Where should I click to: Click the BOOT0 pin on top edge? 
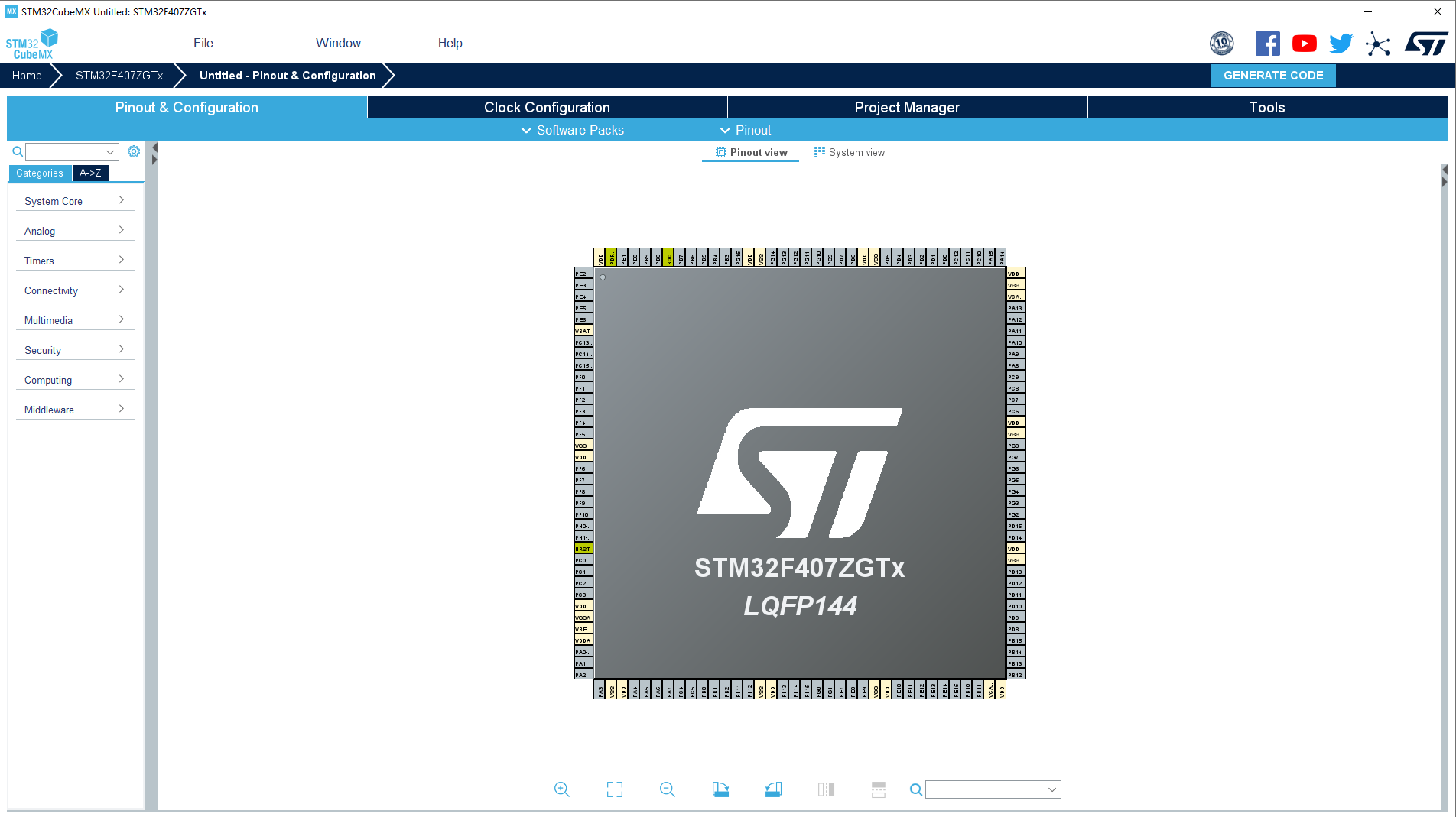coord(669,258)
